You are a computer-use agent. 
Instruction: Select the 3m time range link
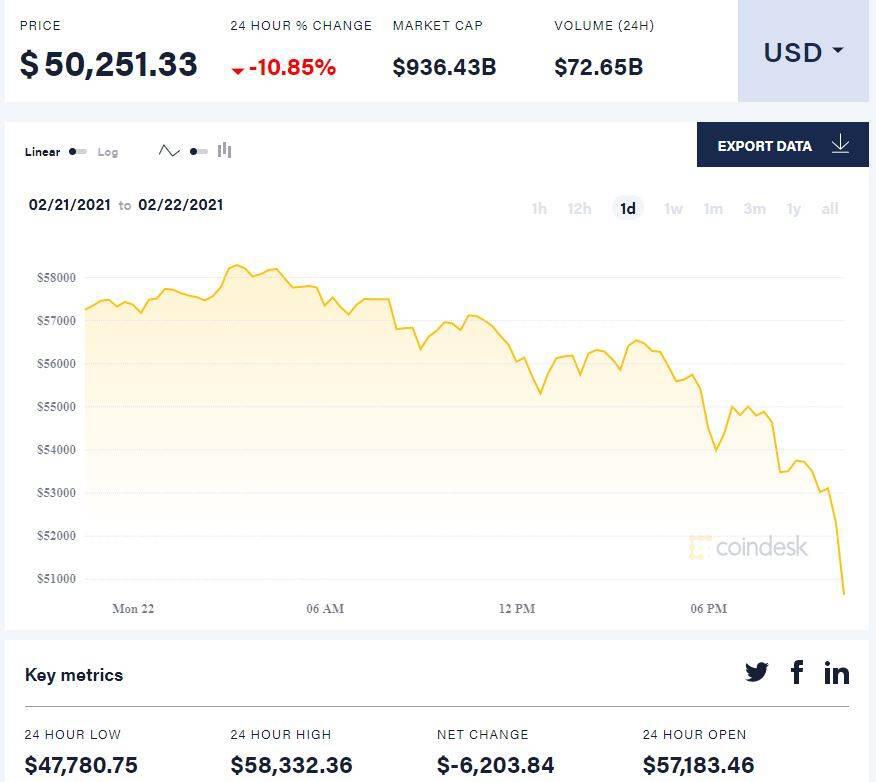[x=755, y=209]
